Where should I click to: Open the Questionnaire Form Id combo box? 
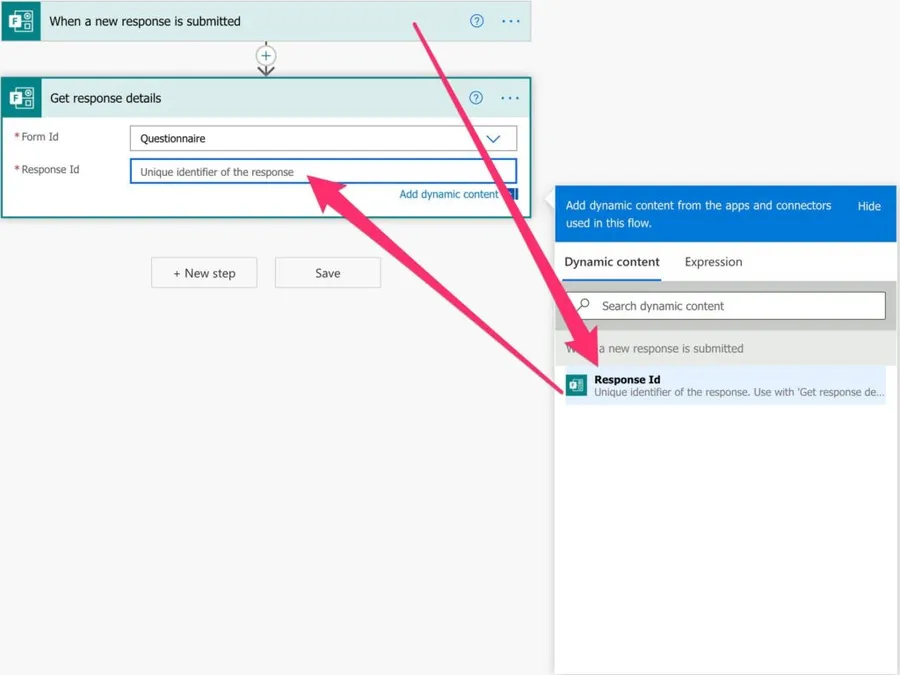(x=310, y=139)
